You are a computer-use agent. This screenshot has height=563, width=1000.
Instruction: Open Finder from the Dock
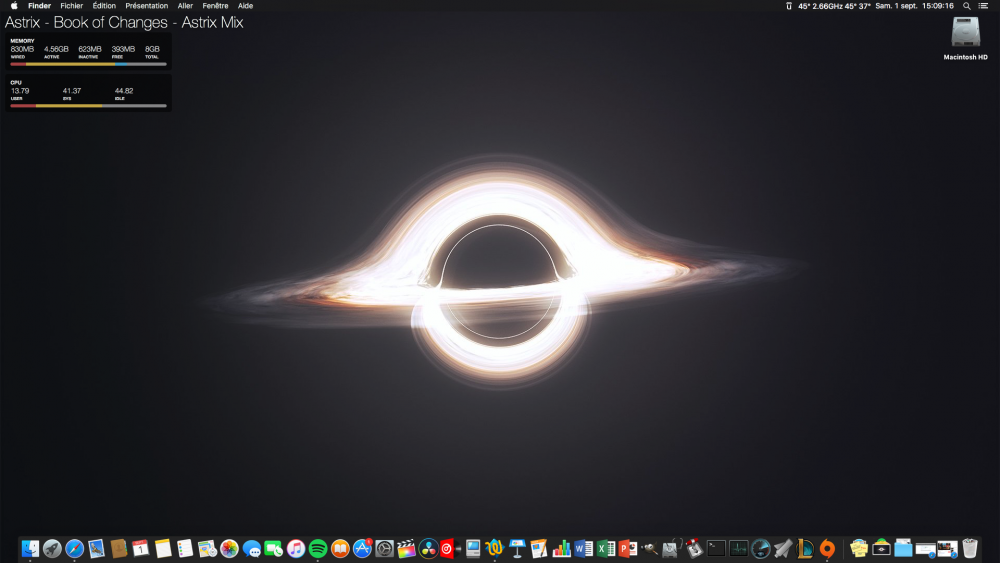coord(30,548)
